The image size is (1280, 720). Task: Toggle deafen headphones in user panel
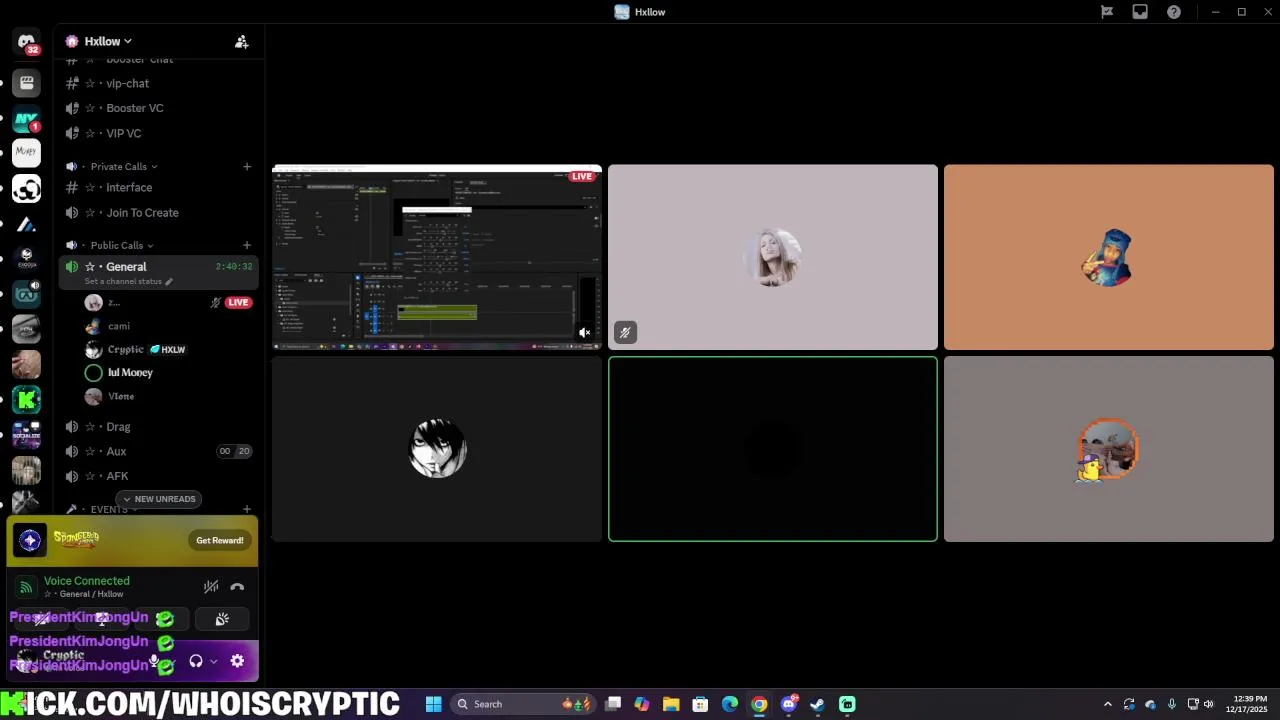pyautogui.click(x=196, y=661)
